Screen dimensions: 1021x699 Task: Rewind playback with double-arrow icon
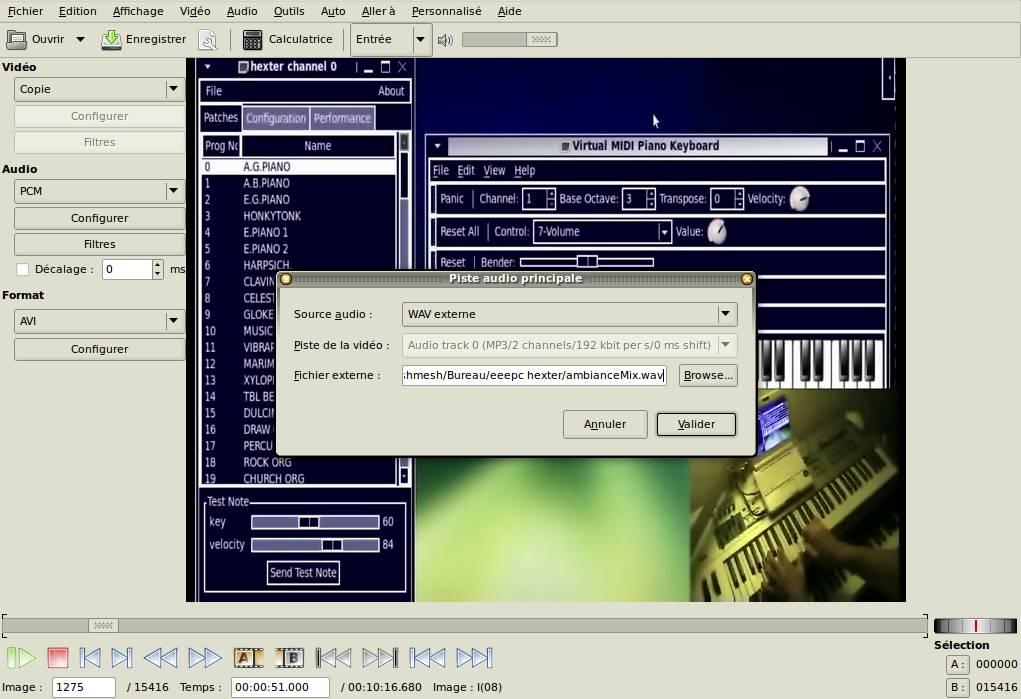(160, 657)
